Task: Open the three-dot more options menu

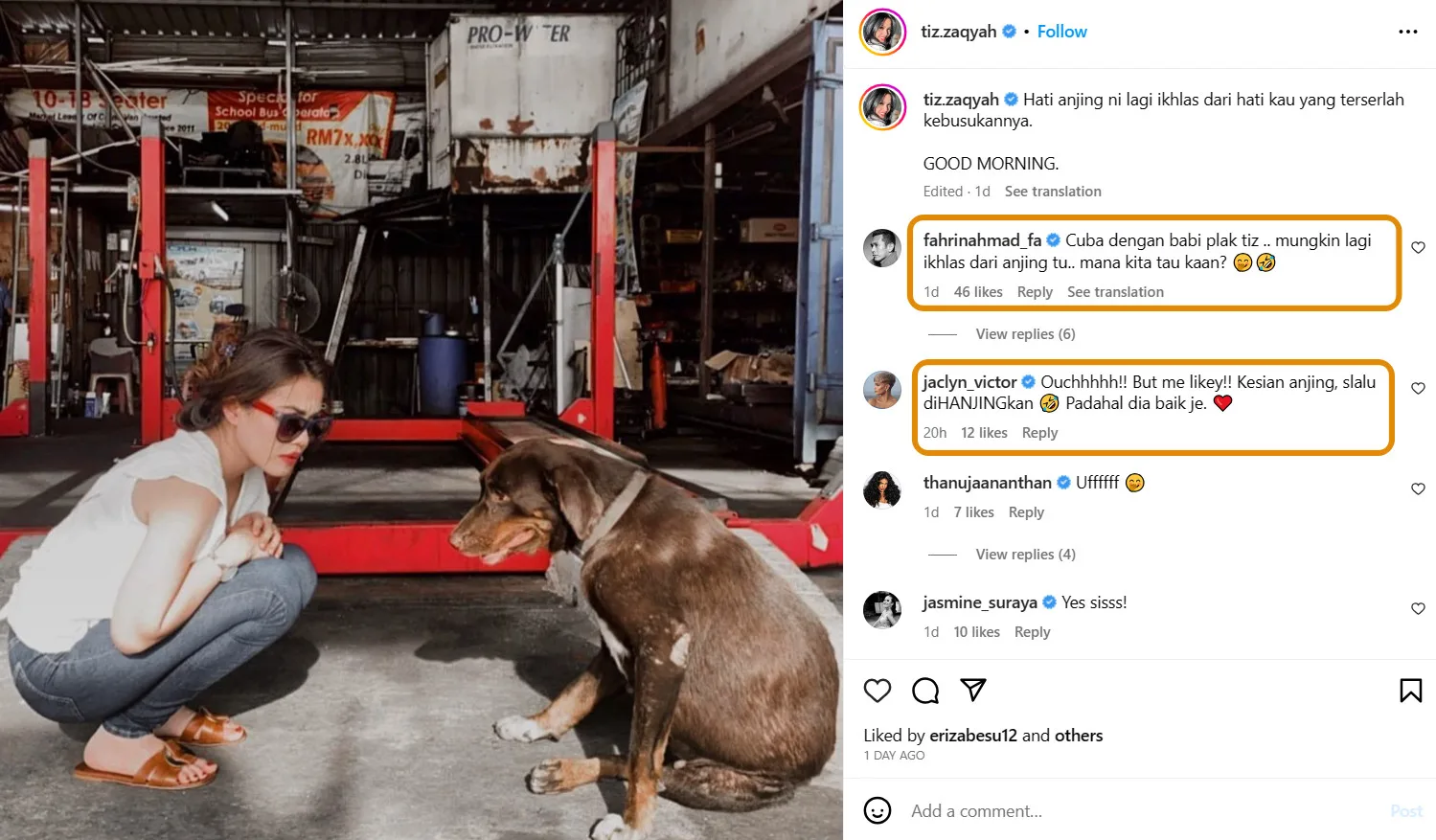Action: pyautogui.click(x=1407, y=32)
